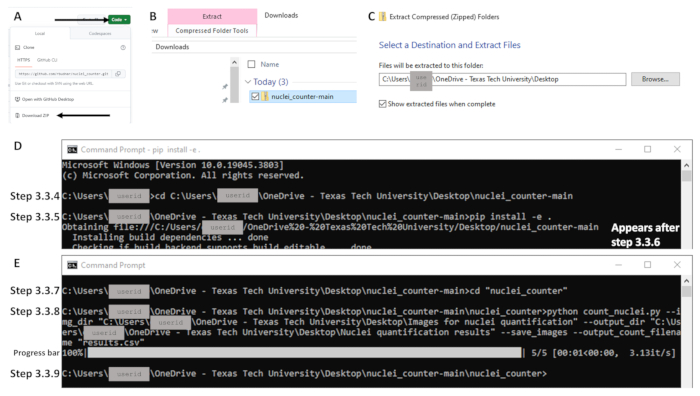This screenshot has width=700, height=396.
Task: Click scroll-up arrow in lower Command Prompt
Action: click(x=687, y=281)
